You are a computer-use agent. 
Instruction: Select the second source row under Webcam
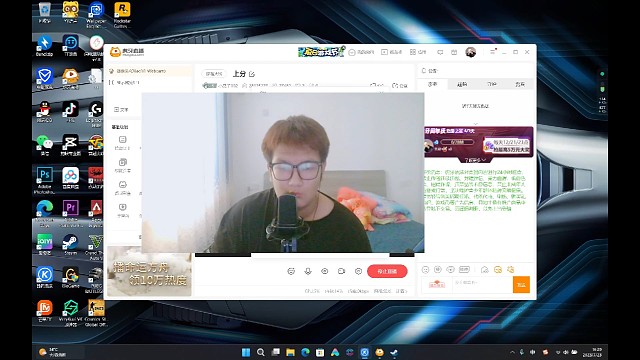[149, 82]
